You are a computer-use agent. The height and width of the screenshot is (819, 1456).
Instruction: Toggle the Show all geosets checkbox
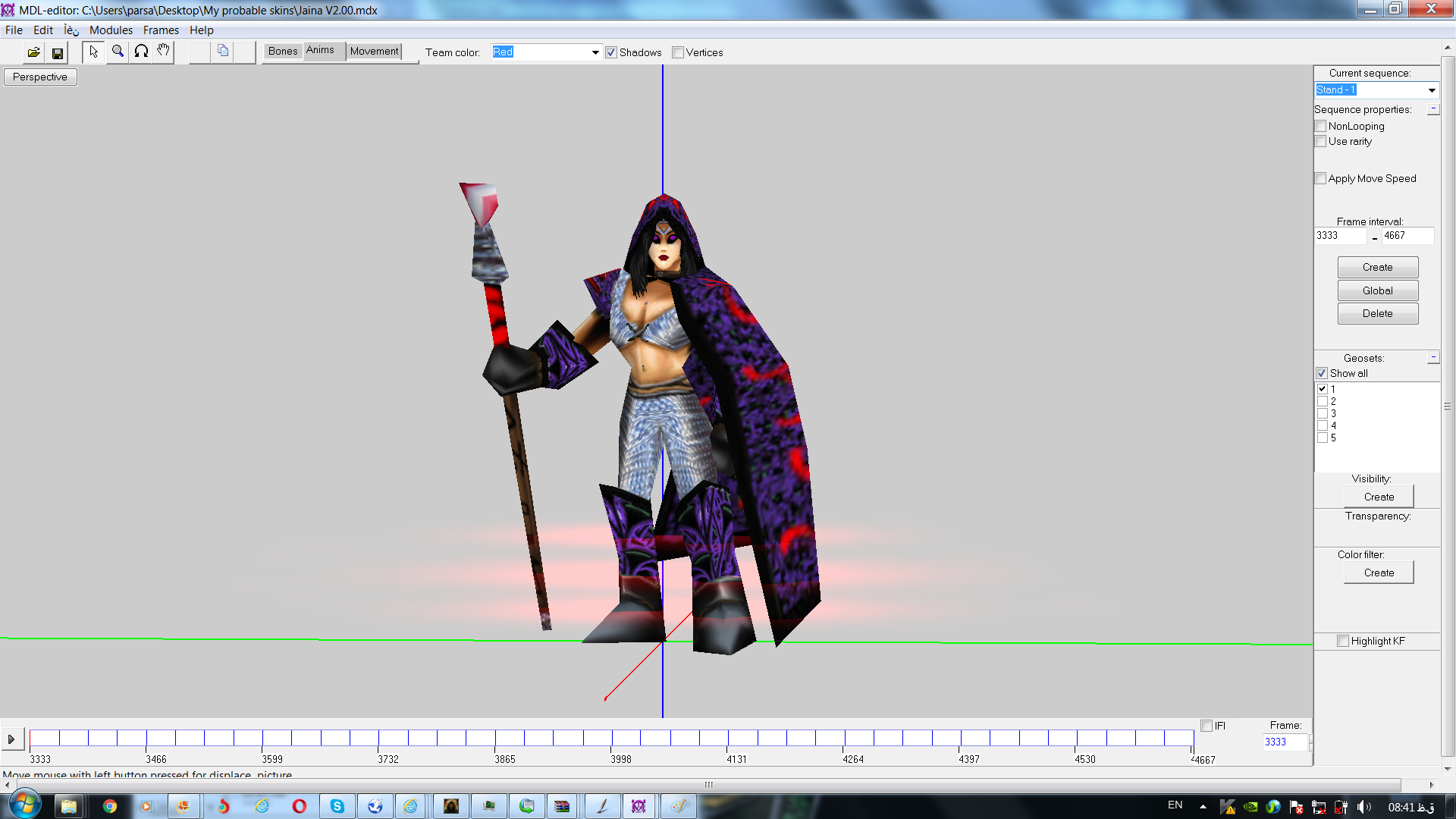(1322, 373)
